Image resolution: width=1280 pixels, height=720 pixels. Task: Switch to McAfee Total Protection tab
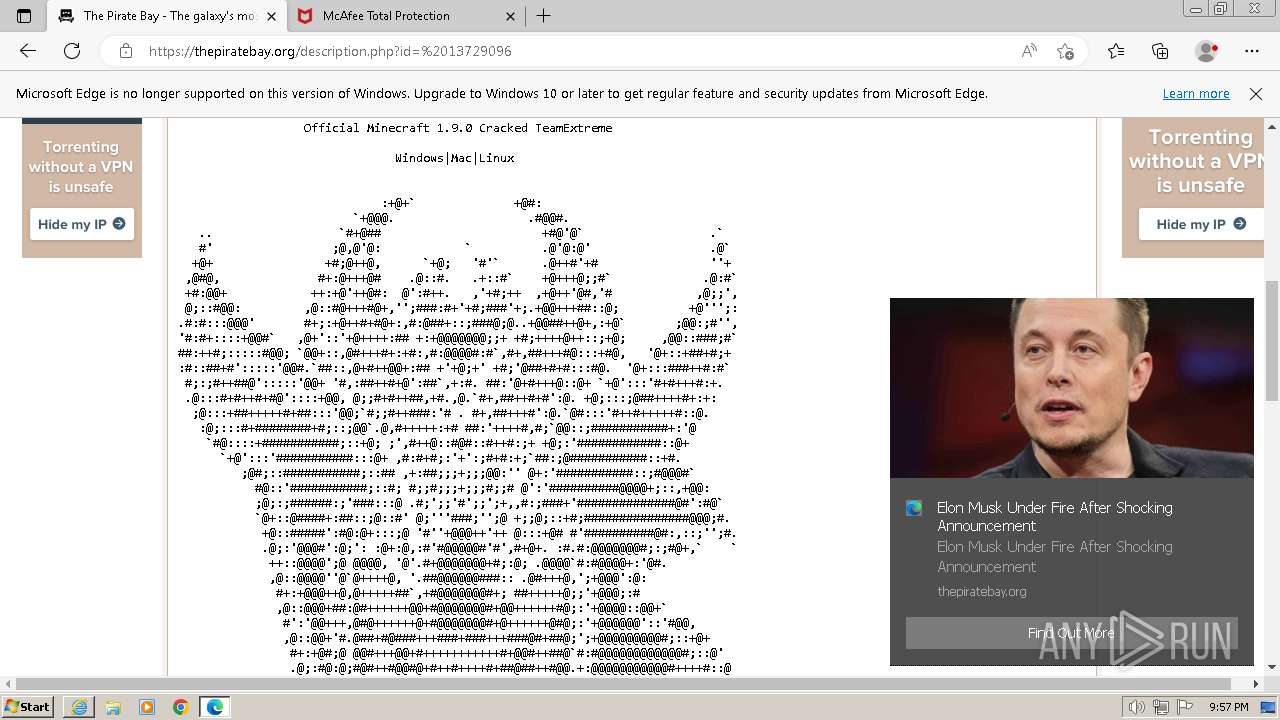pos(406,16)
